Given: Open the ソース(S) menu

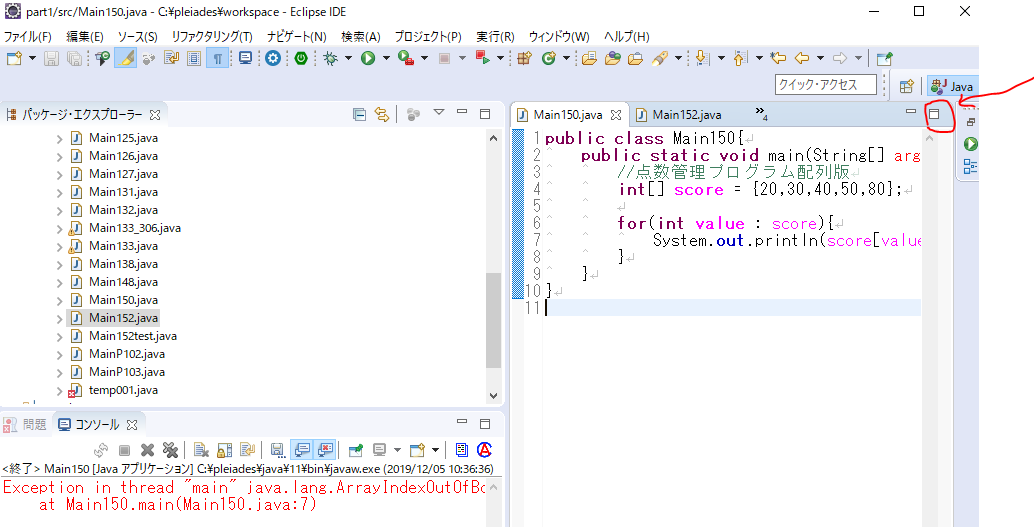Looking at the screenshot, I should (x=137, y=36).
